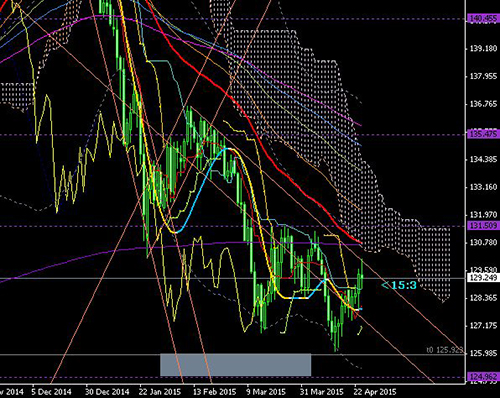Click the 131.970 price axis label
This screenshot has height=398, width=500.
[483, 214]
